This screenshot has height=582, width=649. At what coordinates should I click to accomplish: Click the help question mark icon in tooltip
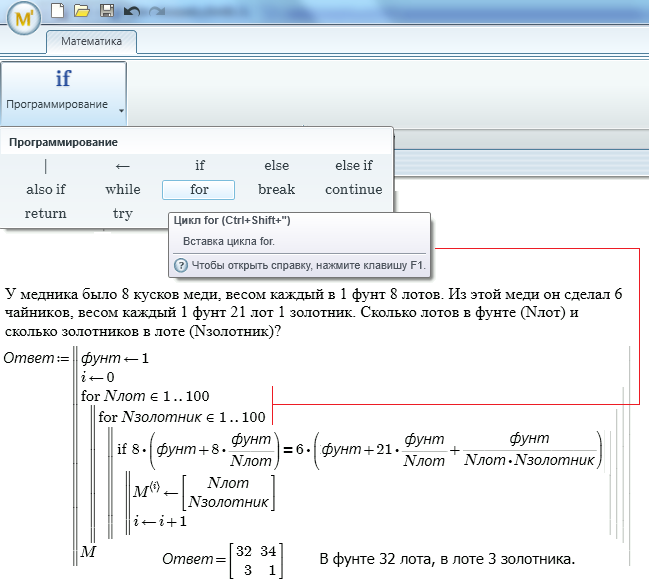tap(180, 265)
